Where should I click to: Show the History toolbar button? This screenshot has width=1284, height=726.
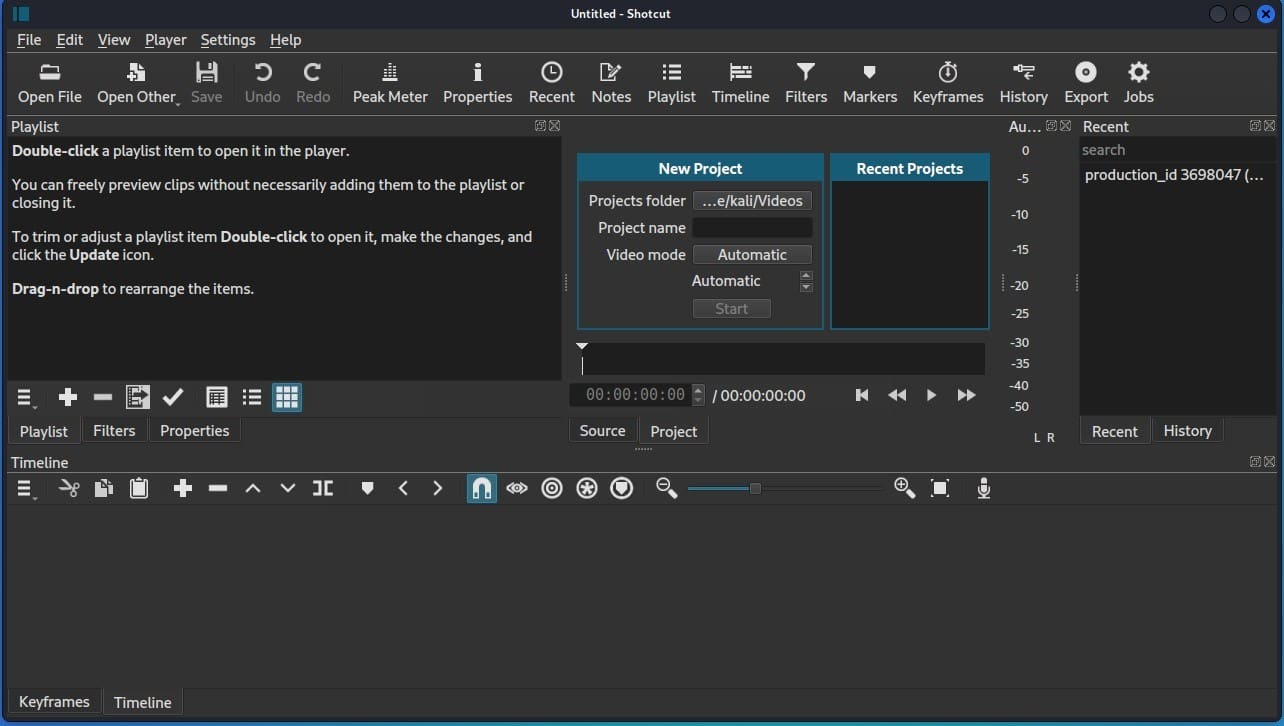point(1024,83)
